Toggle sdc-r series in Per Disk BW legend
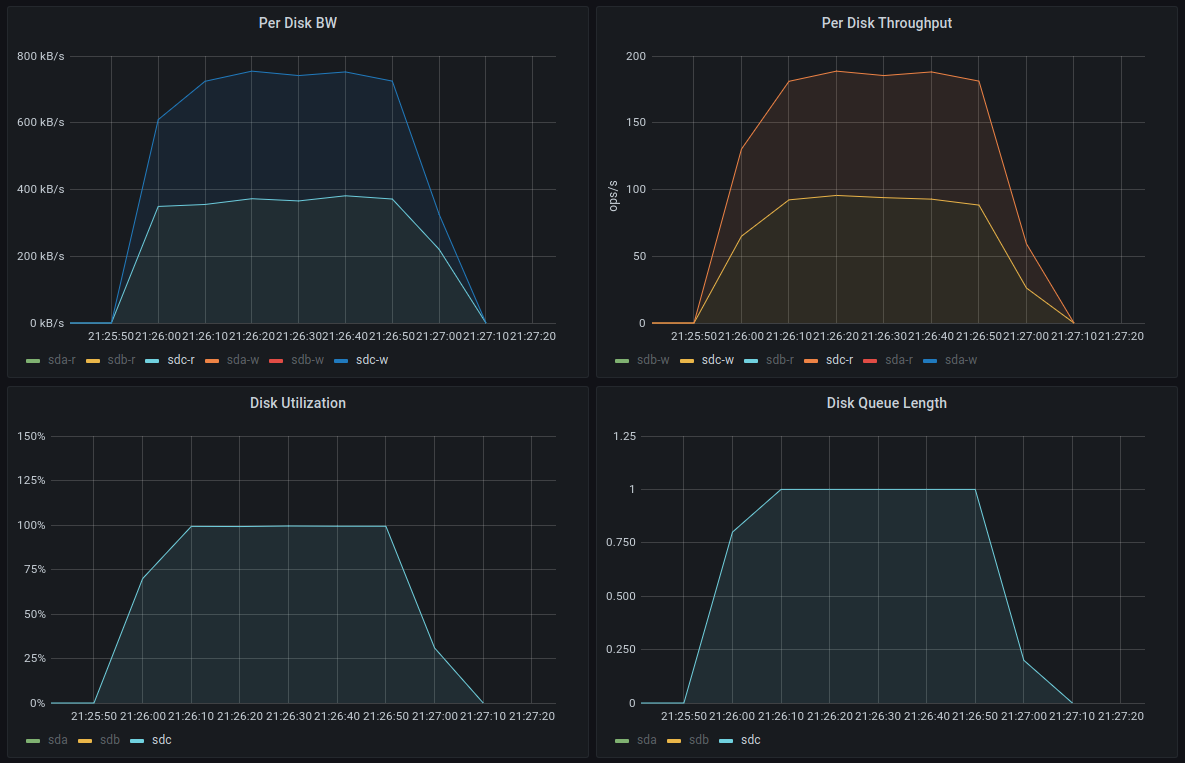 point(180,360)
